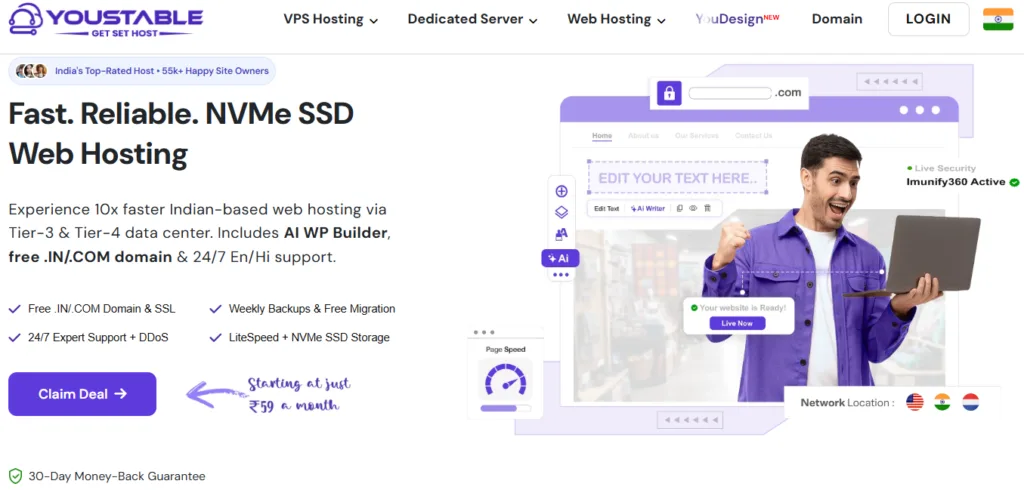Click the Edit Text option in the mockup toolbar
1024x490 pixels.
coord(606,208)
